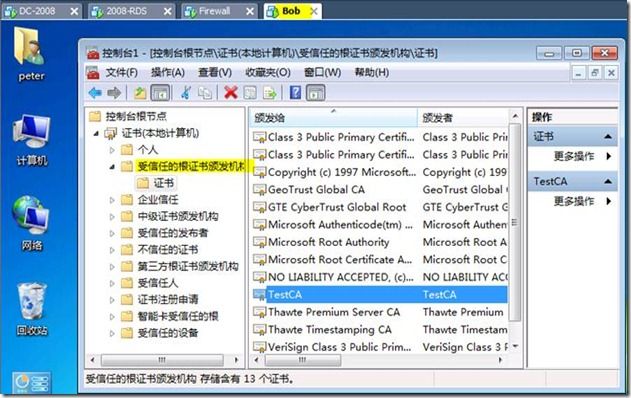Open 更多操作 under the TestCA section
Screen dimensions: 631x398
tap(574, 201)
